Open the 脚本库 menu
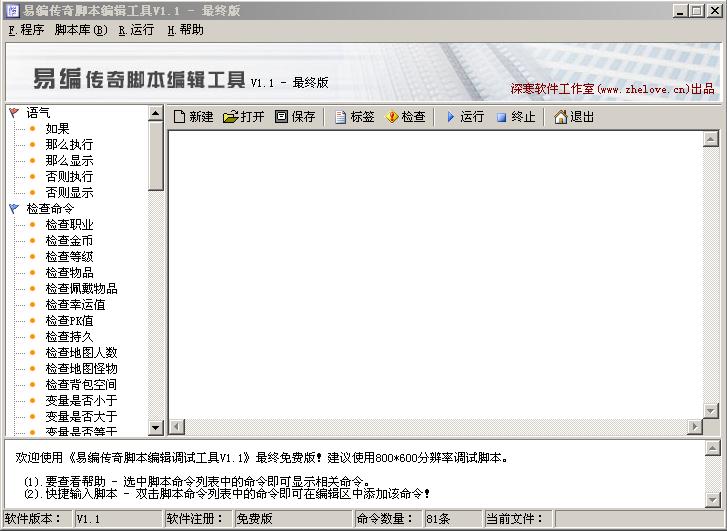The image size is (727, 531). click(x=80, y=30)
